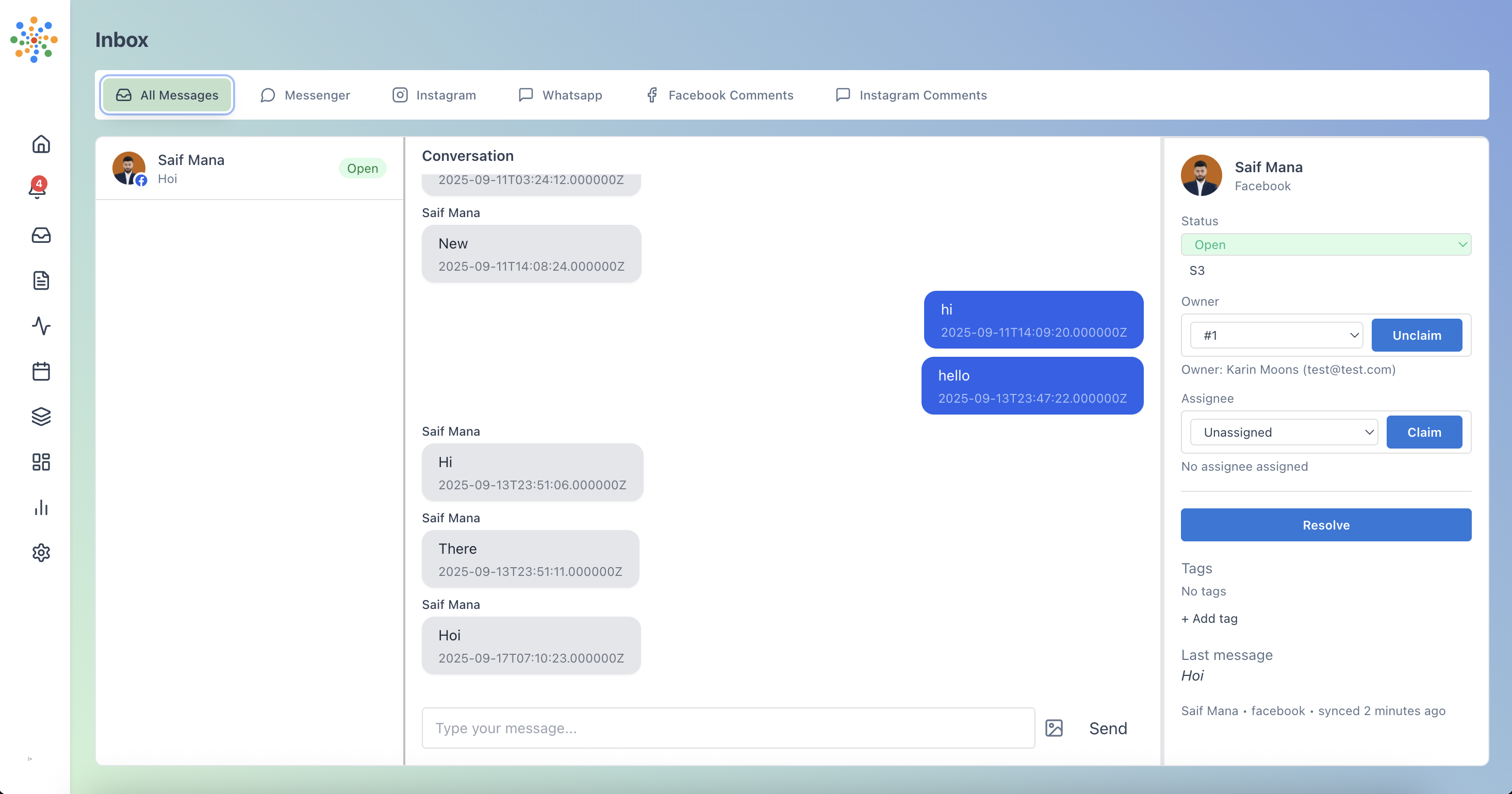Click the Unclaim button
This screenshot has height=794, width=1512.
click(1416, 336)
